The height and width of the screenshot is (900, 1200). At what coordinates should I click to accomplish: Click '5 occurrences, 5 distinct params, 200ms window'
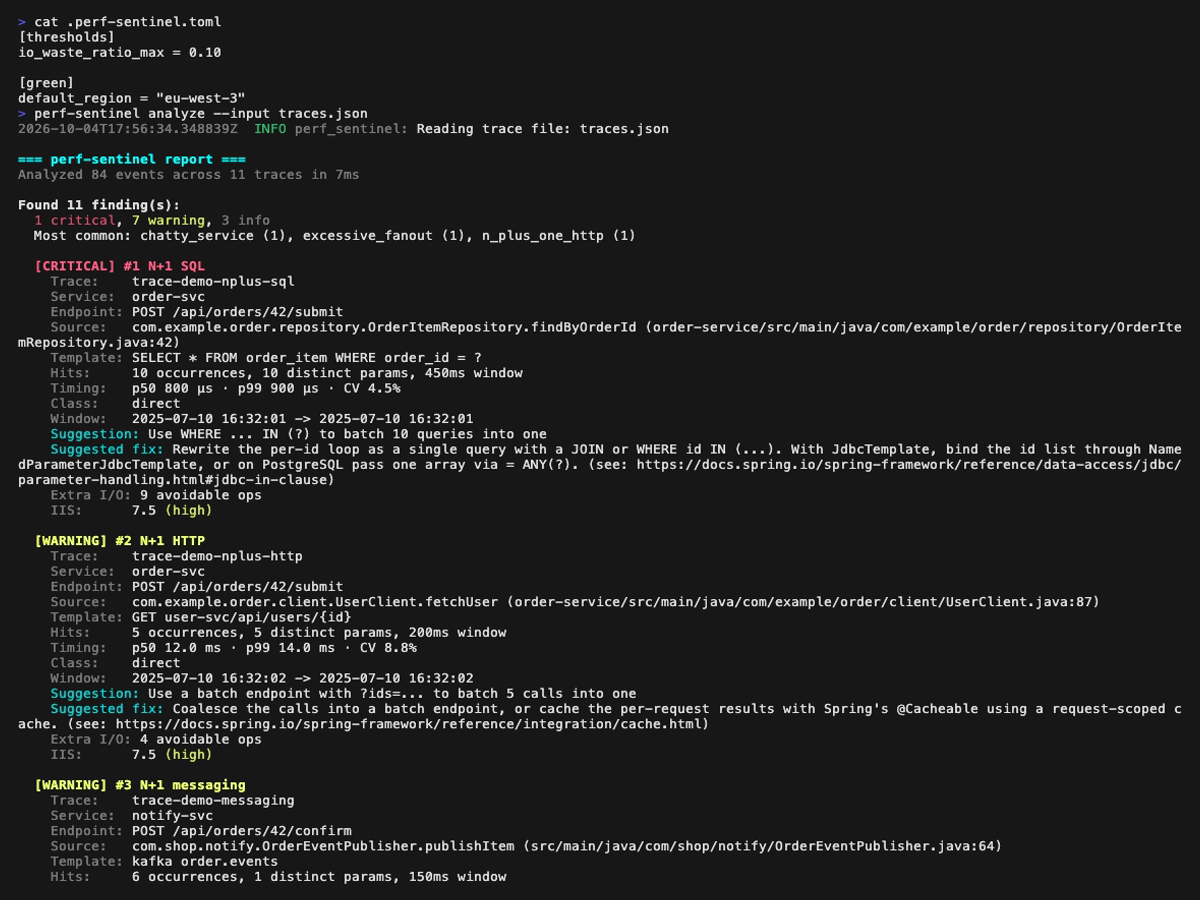point(319,632)
